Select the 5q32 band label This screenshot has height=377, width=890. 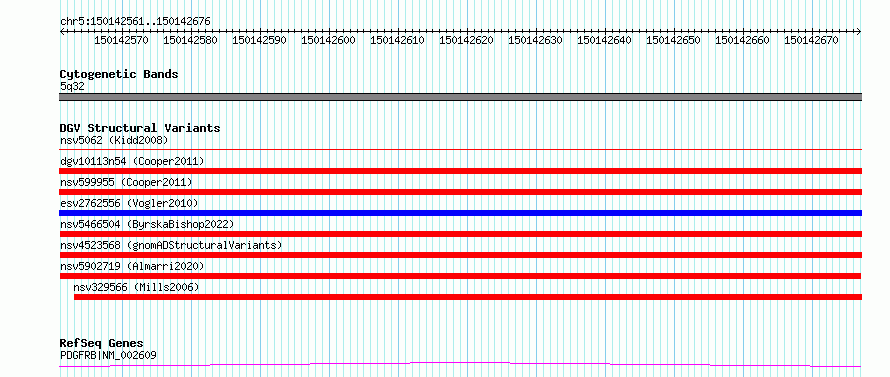[72, 86]
